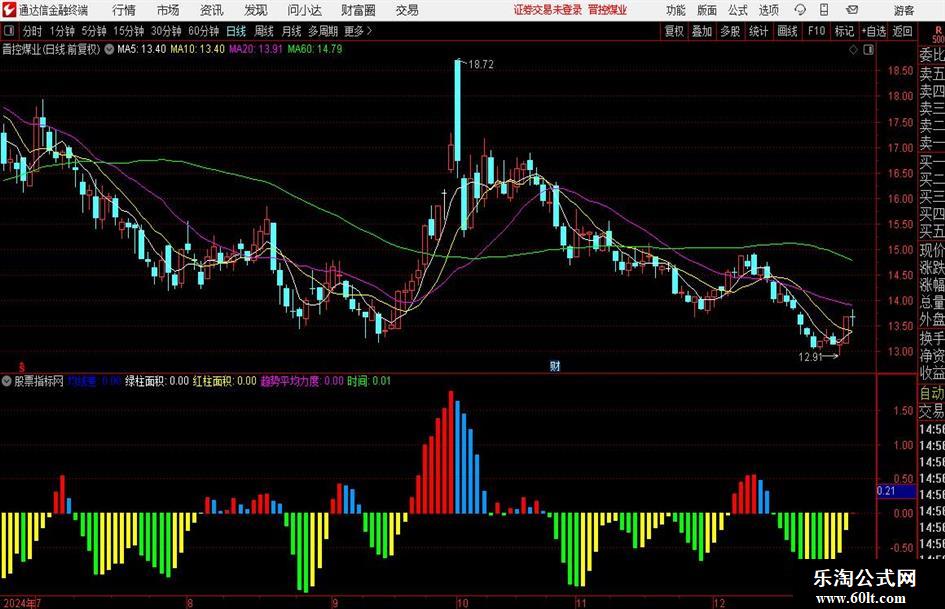Switch to 30分钟 period
The width and height of the screenshot is (945, 609).
pos(166,31)
